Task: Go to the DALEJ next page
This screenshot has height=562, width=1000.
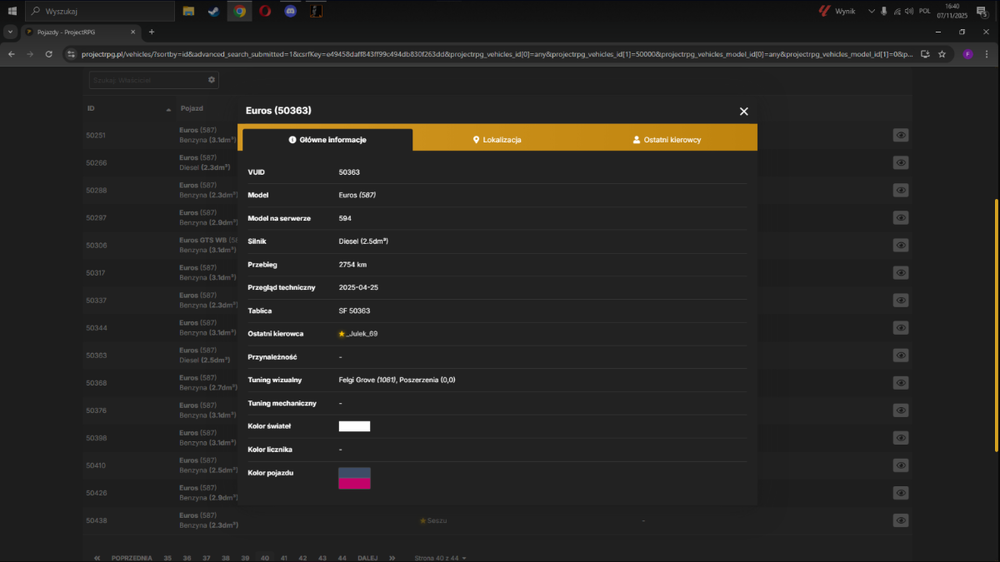Action: 367,558
